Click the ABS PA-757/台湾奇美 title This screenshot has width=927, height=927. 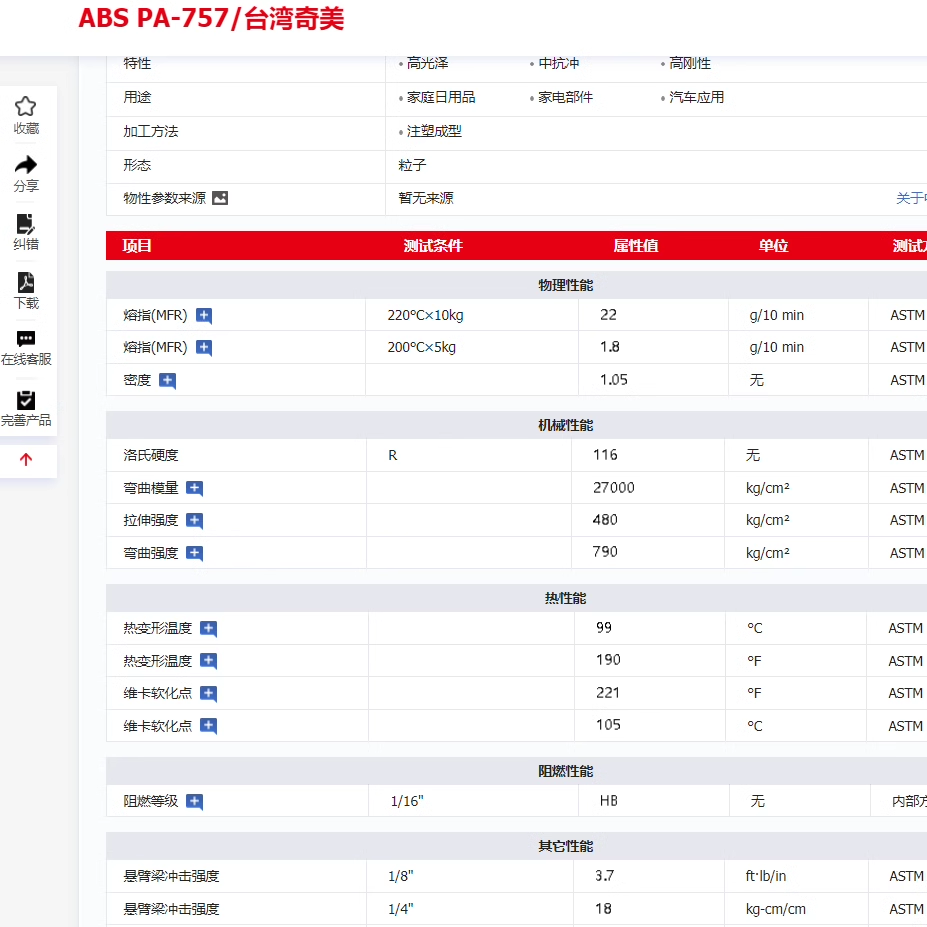[x=211, y=18]
